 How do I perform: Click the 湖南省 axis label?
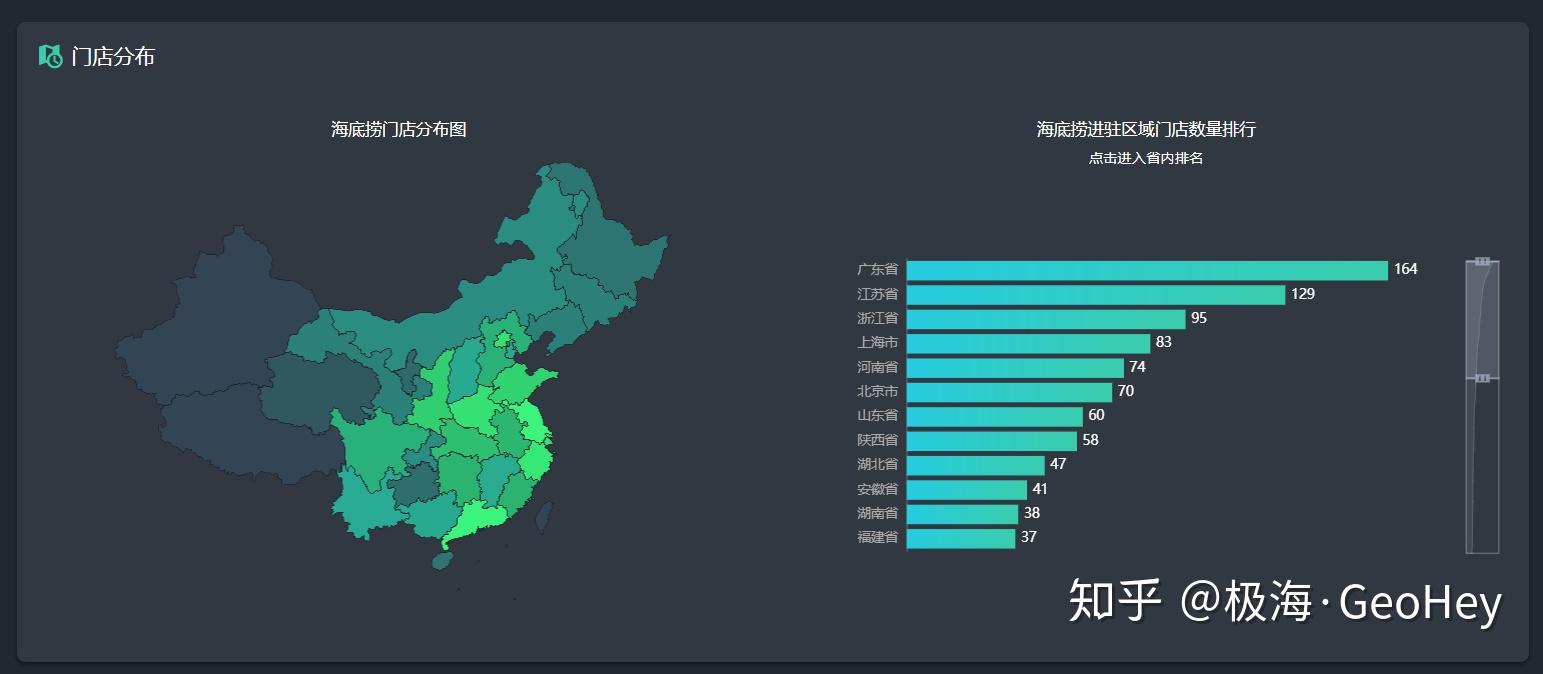click(x=877, y=513)
